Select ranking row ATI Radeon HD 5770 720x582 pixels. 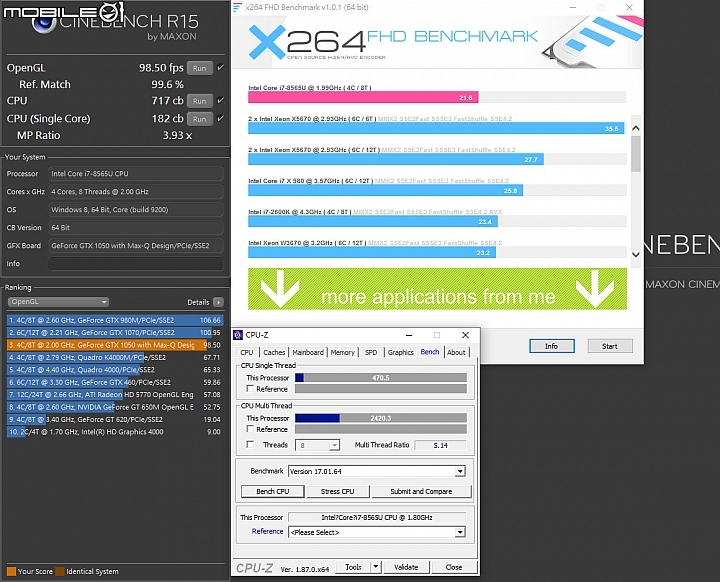[114, 395]
